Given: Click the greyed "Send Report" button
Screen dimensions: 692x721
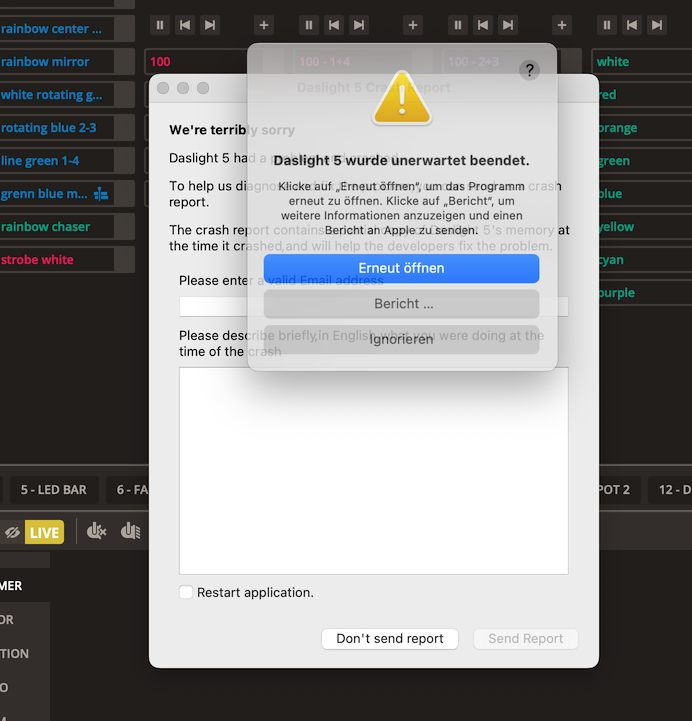Looking at the screenshot, I should [526, 639].
